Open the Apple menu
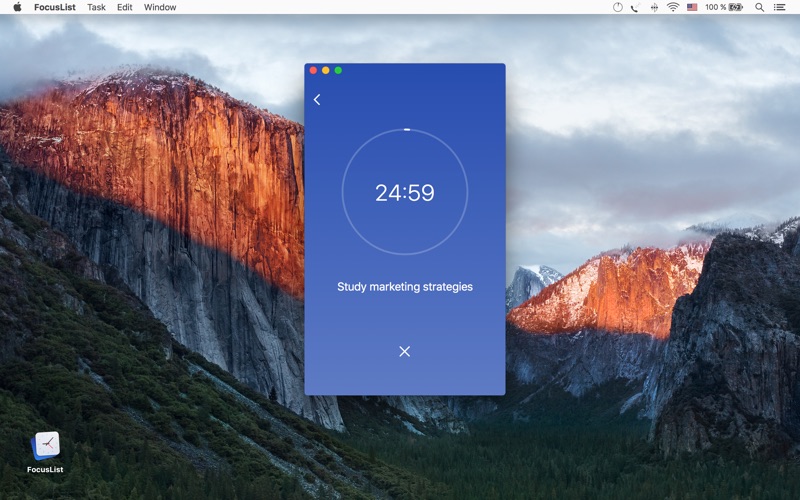The image size is (800, 500). tap(17, 7)
